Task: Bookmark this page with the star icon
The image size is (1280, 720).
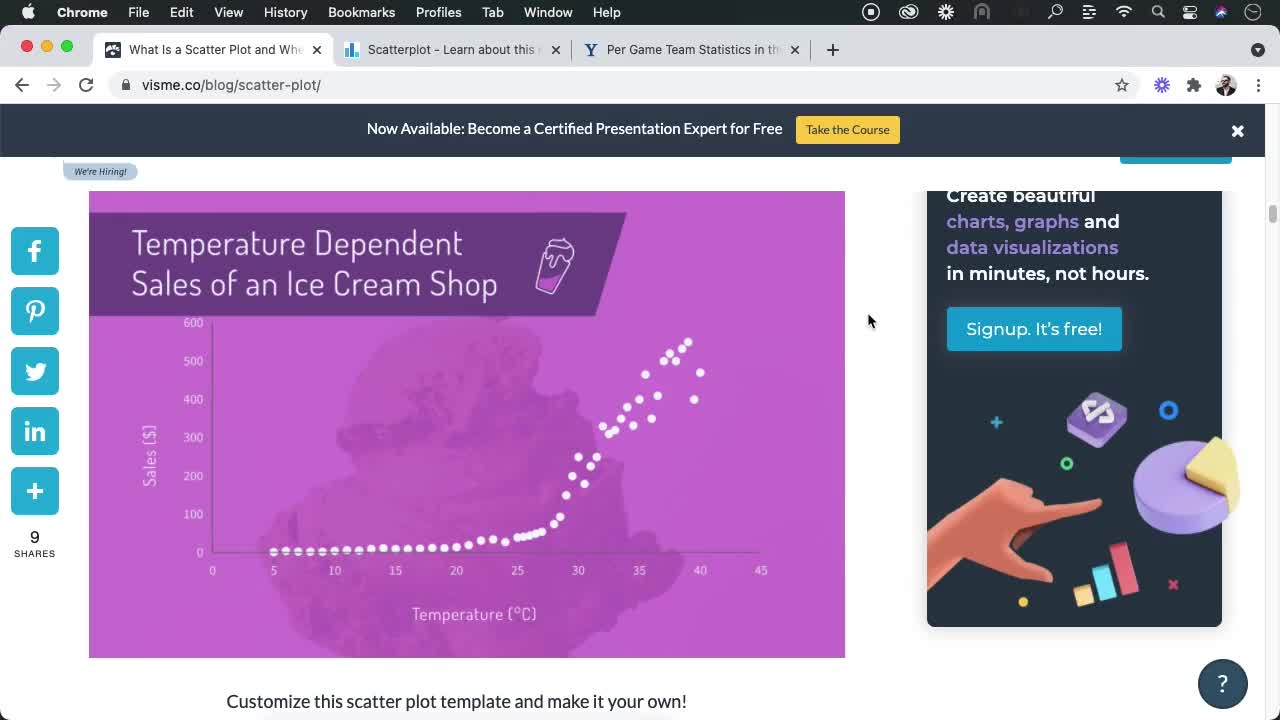Action: pyautogui.click(x=1122, y=85)
